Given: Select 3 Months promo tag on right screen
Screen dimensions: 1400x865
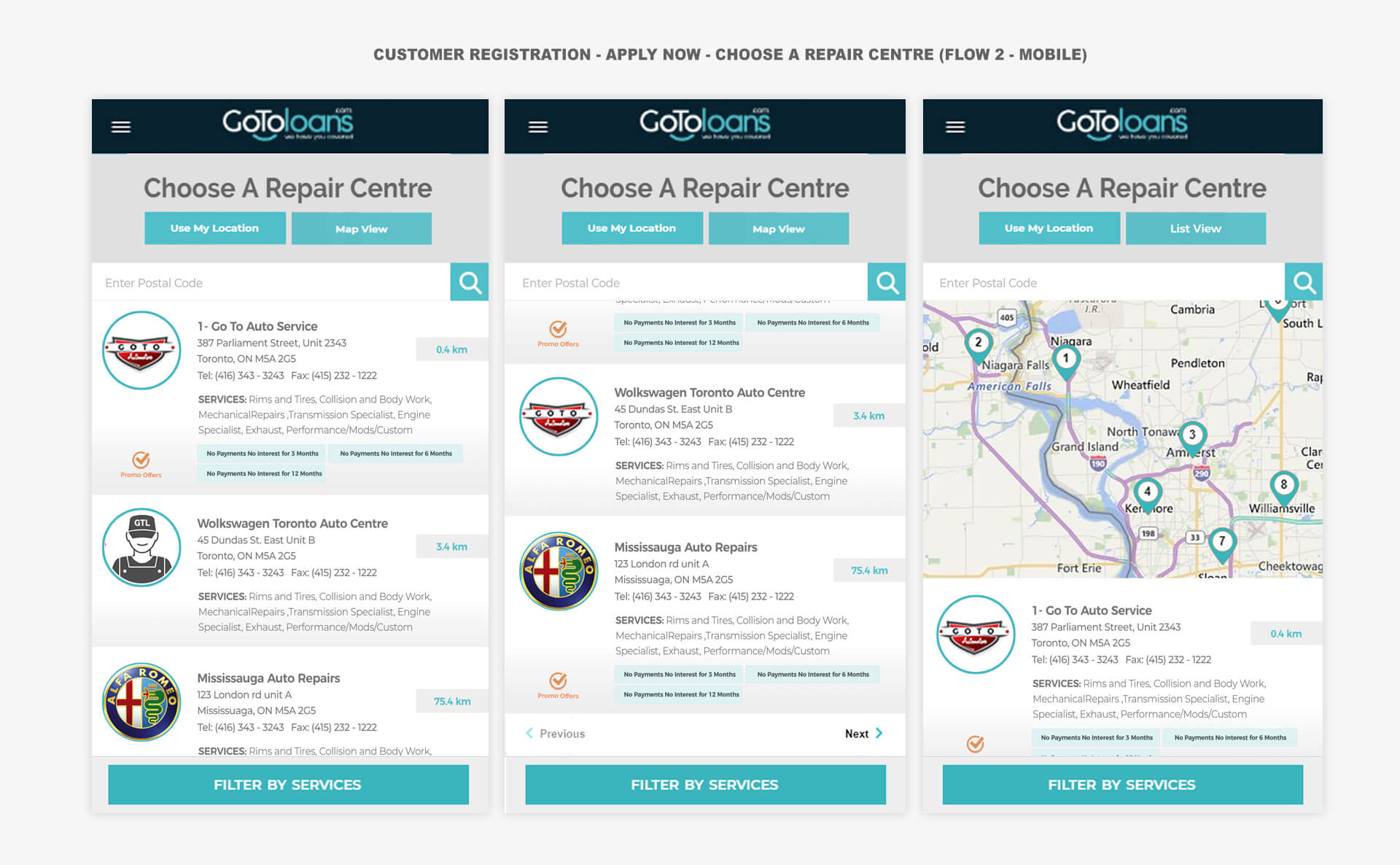Looking at the screenshot, I should (x=1097, y=738).
